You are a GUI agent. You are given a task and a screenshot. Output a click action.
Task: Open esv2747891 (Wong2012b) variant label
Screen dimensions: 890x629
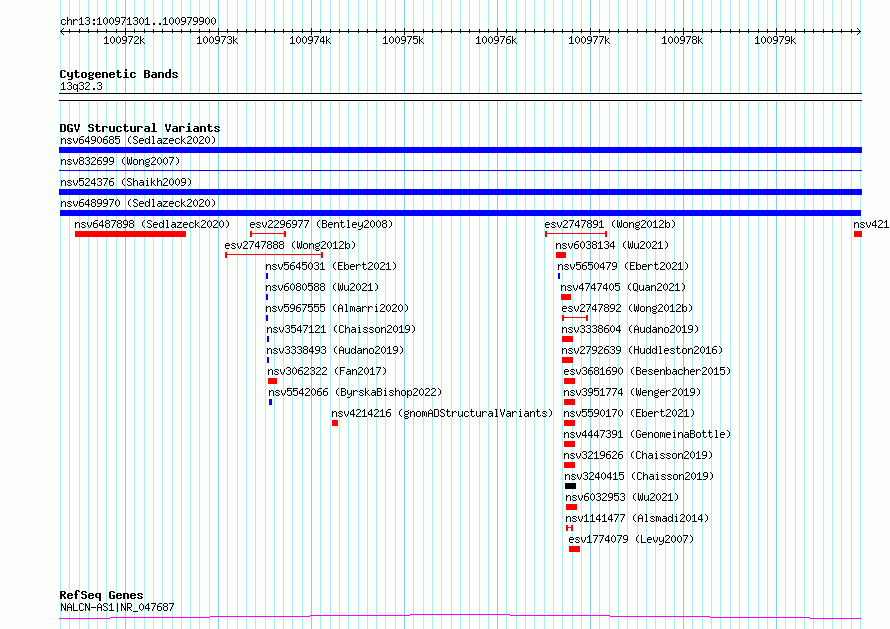(x=610, y=224)
